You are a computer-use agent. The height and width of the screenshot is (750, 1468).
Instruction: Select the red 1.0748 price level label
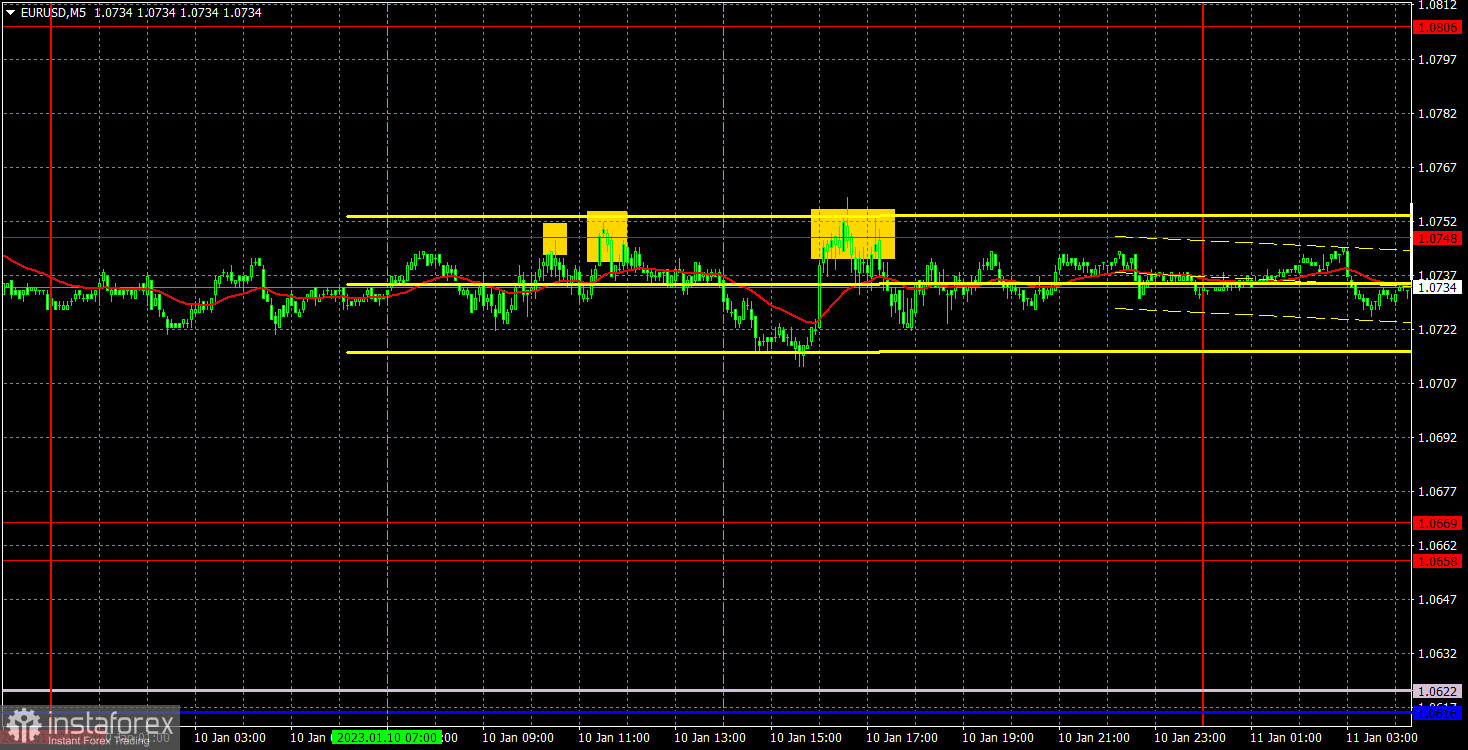click(x=1438, y=238)
